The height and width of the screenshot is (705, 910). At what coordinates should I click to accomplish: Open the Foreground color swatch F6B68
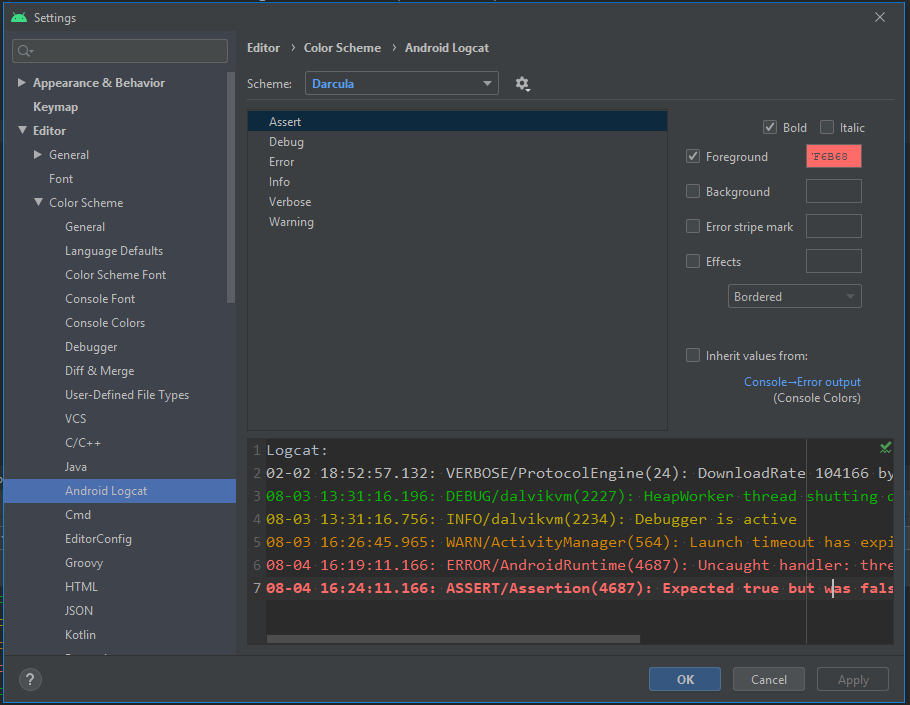(x=833, y=156)
